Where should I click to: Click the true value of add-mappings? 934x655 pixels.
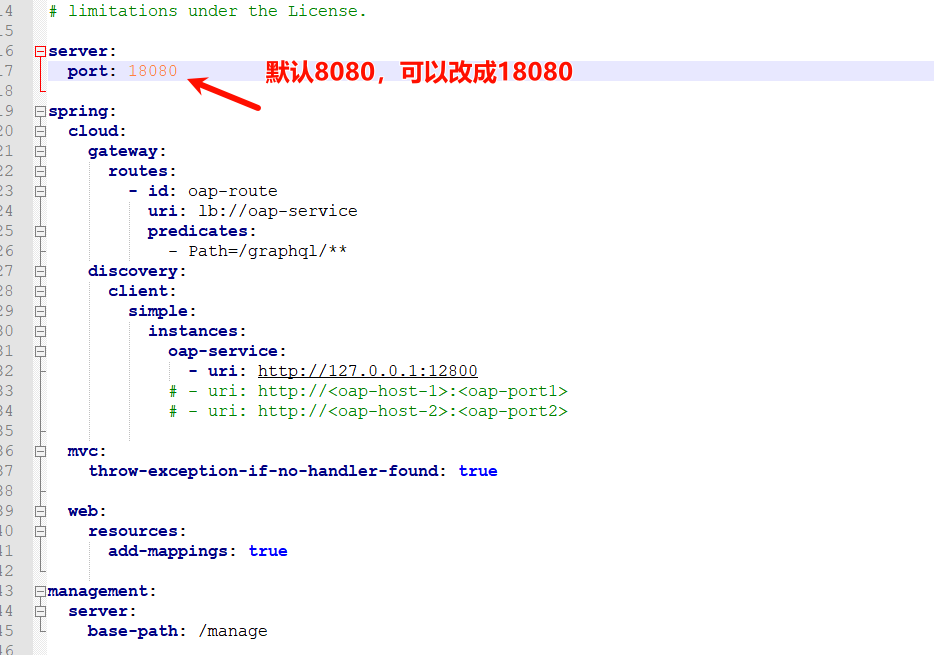[x=268, y=551]
